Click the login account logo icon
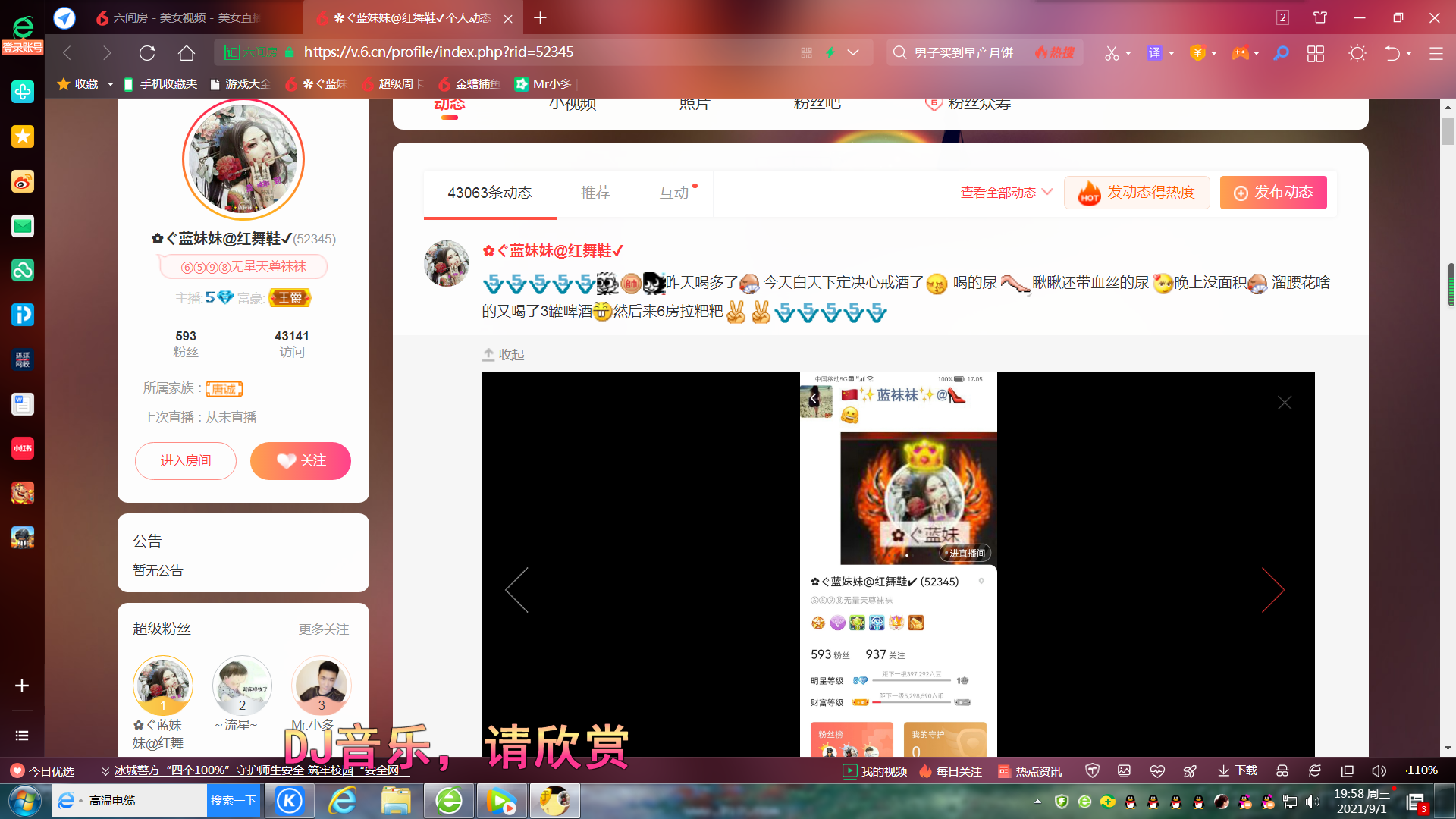Viewport: 1456px width, 819px height. 23,35
